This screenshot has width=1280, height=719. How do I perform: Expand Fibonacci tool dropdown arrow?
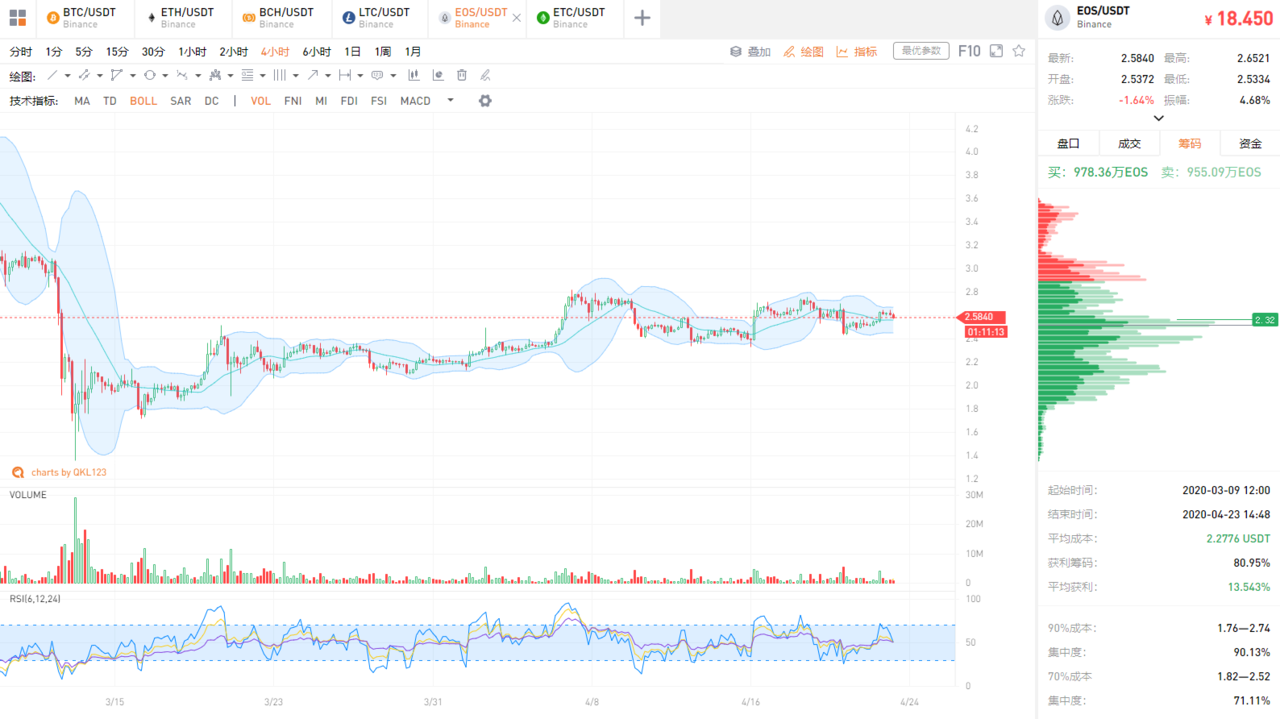click(262, 76)
